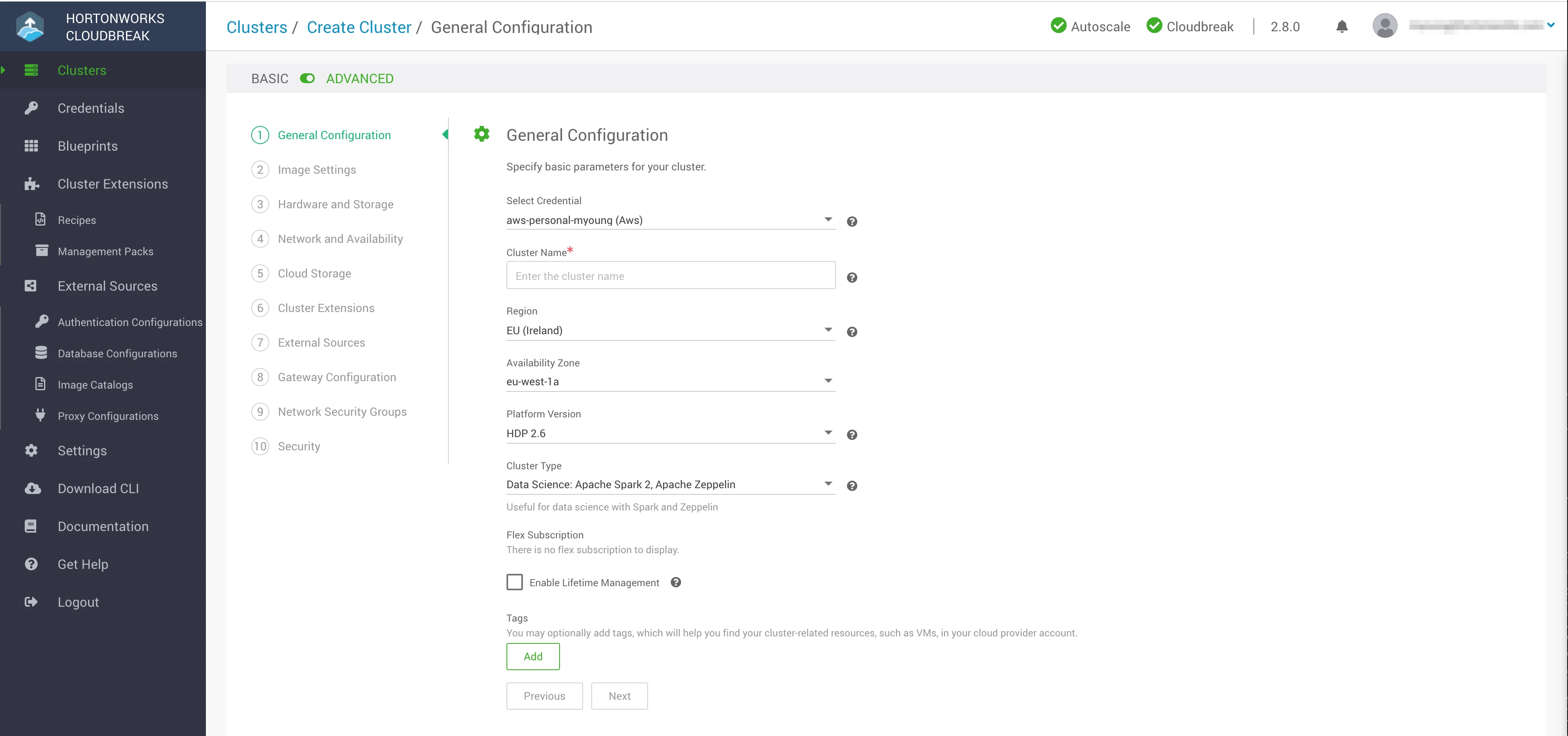This screenshot has height=736, width=1568.
Task: Expand the user account menu chevron
Action: pyautogui.click(x=1551, y=25)
